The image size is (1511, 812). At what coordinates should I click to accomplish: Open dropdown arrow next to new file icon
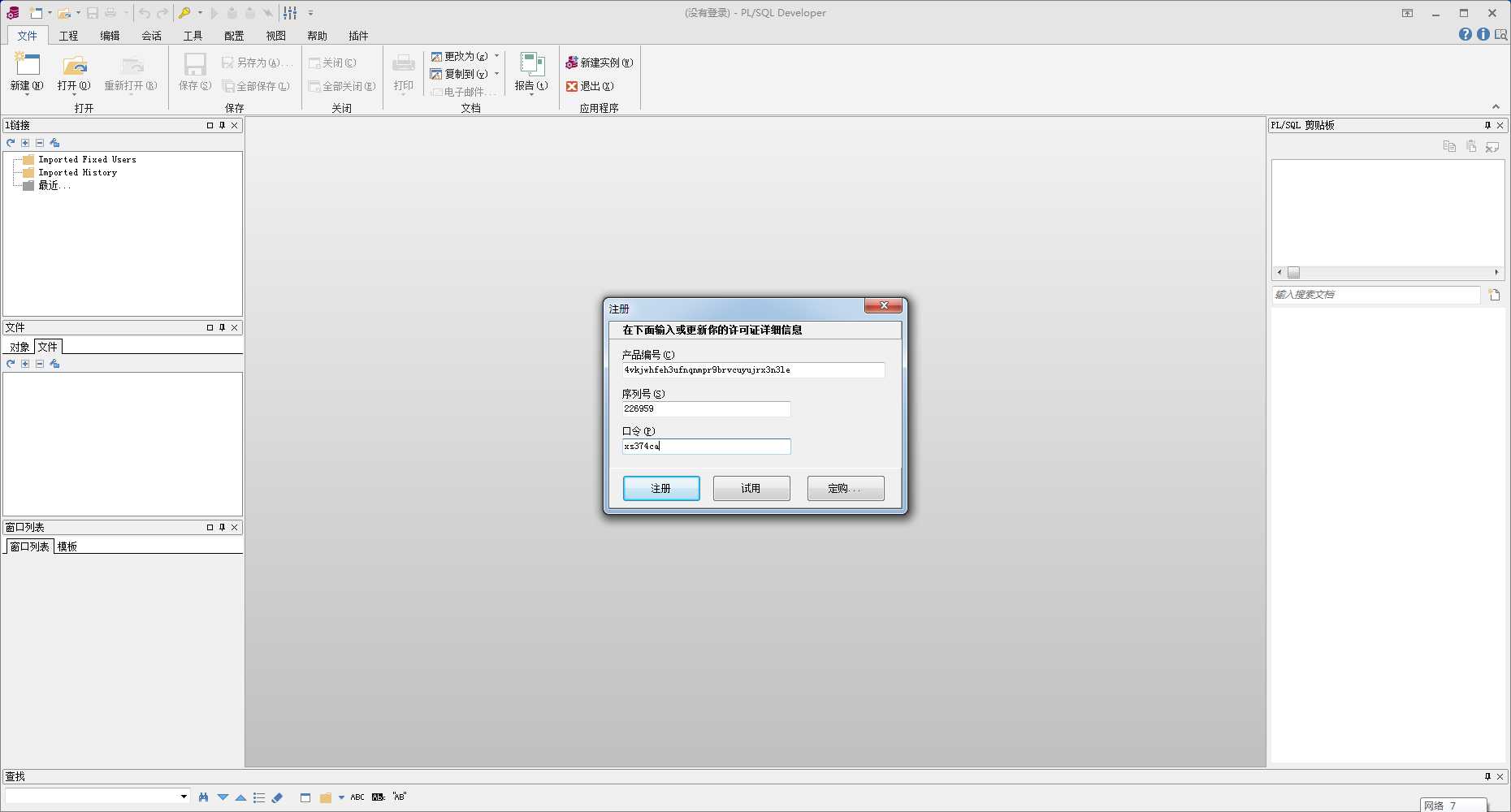coord(50,13)
